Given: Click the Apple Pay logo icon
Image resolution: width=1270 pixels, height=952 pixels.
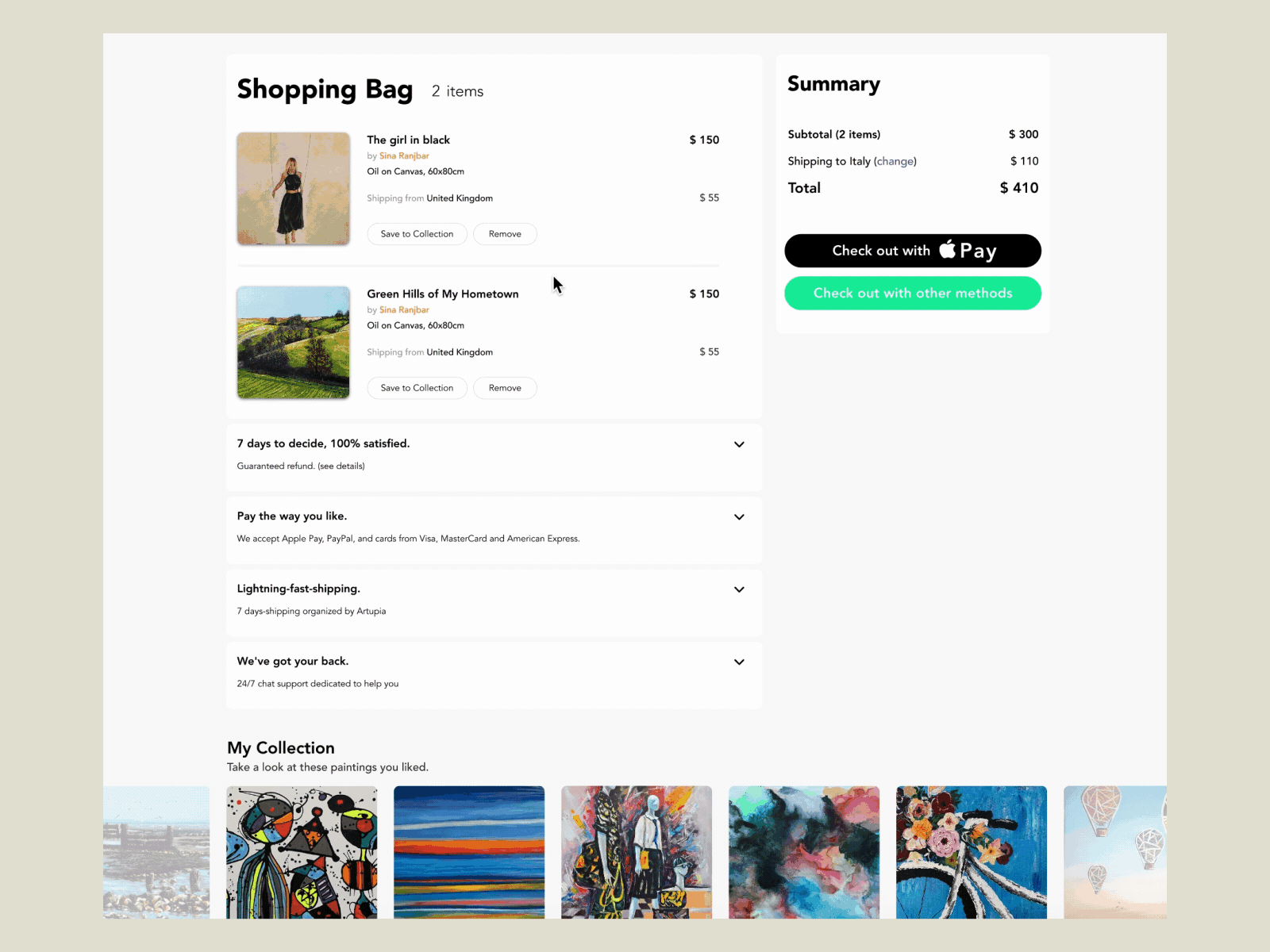Looking at the screenshot, I should (947, 250).
